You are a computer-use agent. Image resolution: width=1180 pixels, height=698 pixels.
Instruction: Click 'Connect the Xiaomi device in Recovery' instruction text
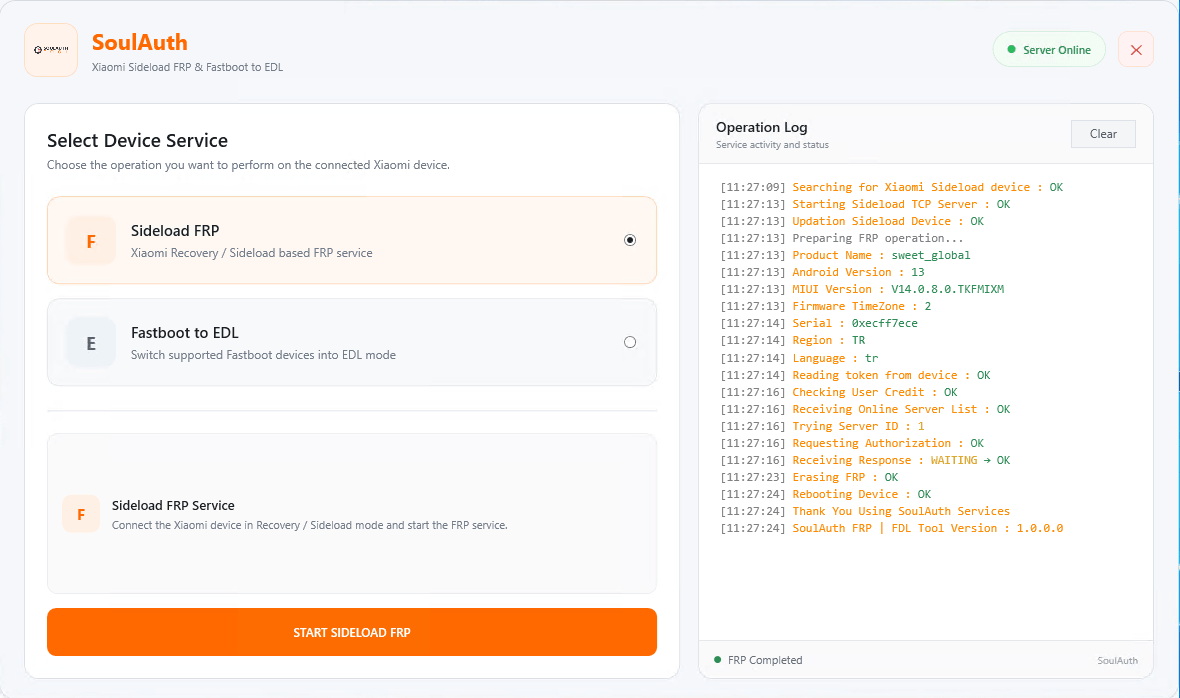point(309,525)
